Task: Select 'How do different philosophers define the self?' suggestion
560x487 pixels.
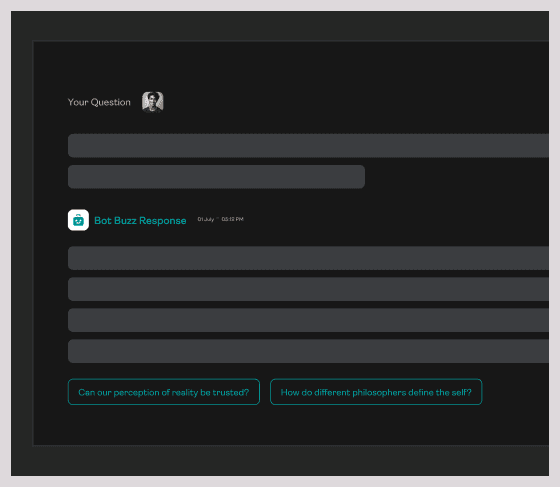Action: tap(376, 392)
